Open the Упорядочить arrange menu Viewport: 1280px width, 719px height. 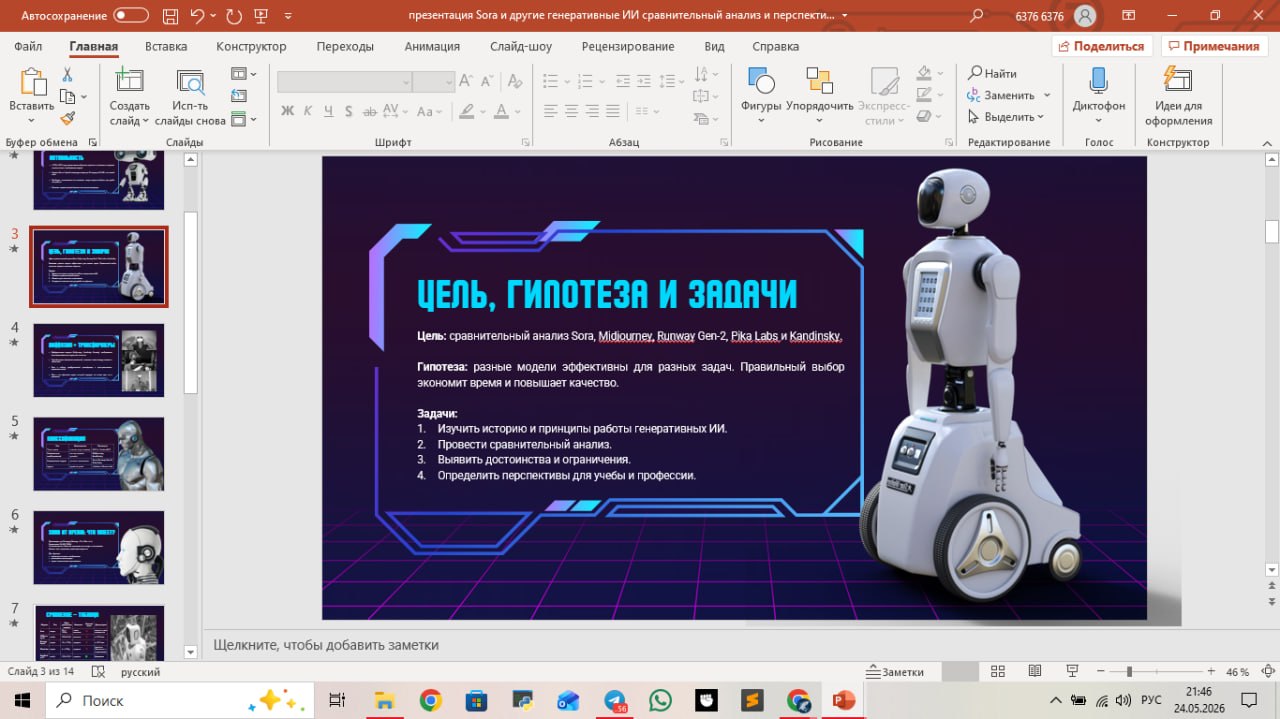[x=820, y=97]
